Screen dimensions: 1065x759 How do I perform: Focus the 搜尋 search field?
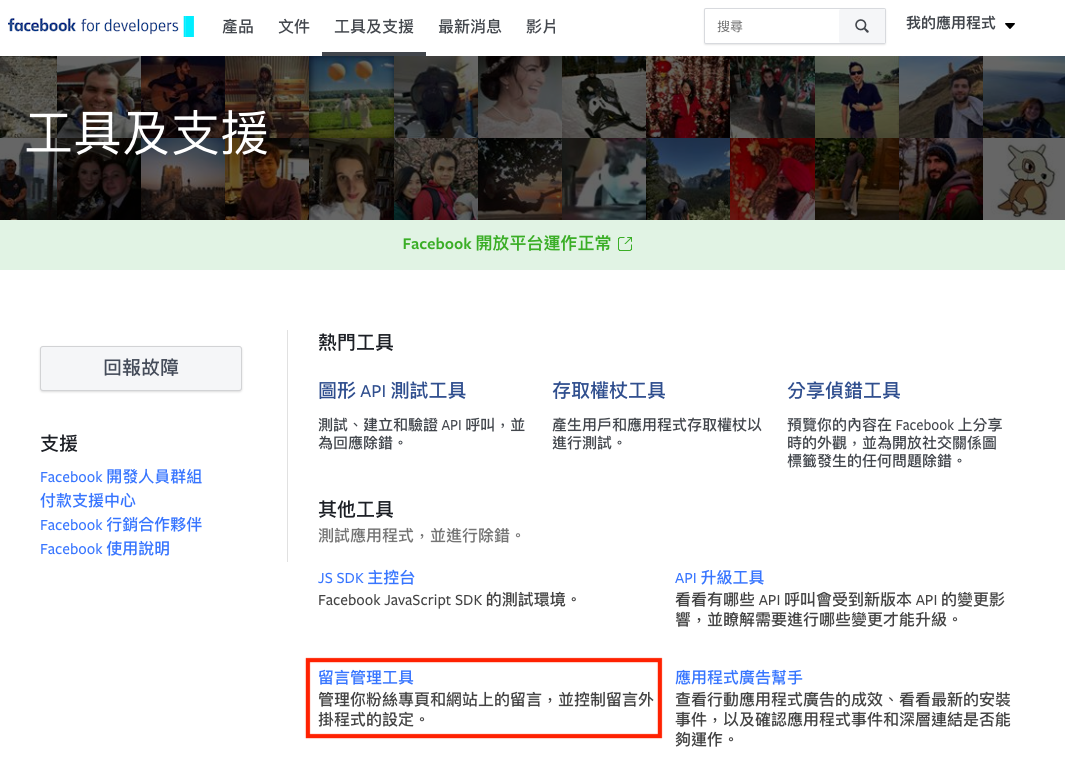coord(772,27)
